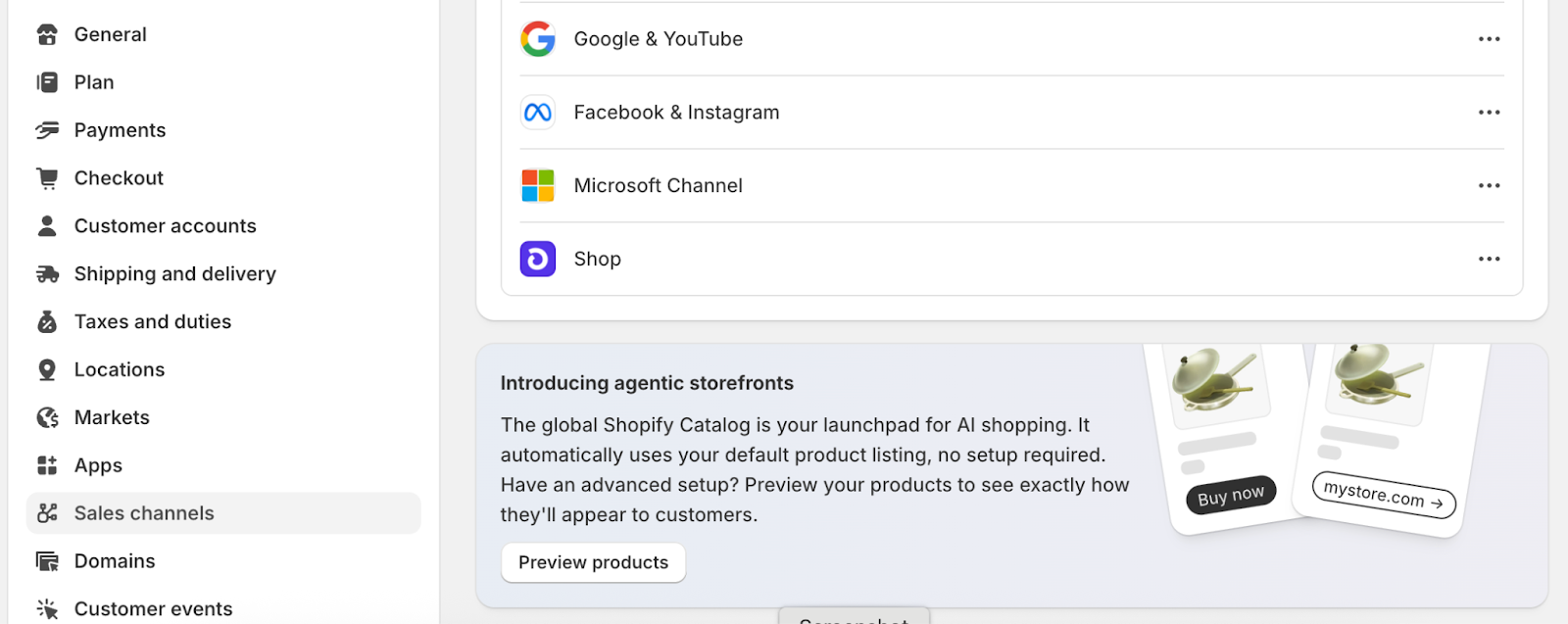
Task: Go to Shipping and delivery settings
Action: coord(223,274)
